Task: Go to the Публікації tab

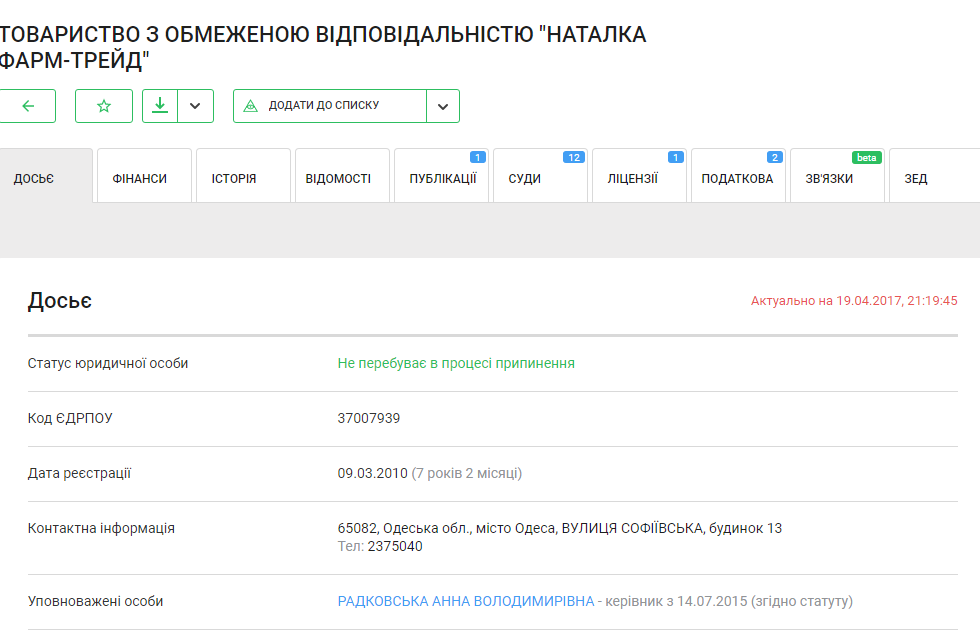Action: point(442,179)
